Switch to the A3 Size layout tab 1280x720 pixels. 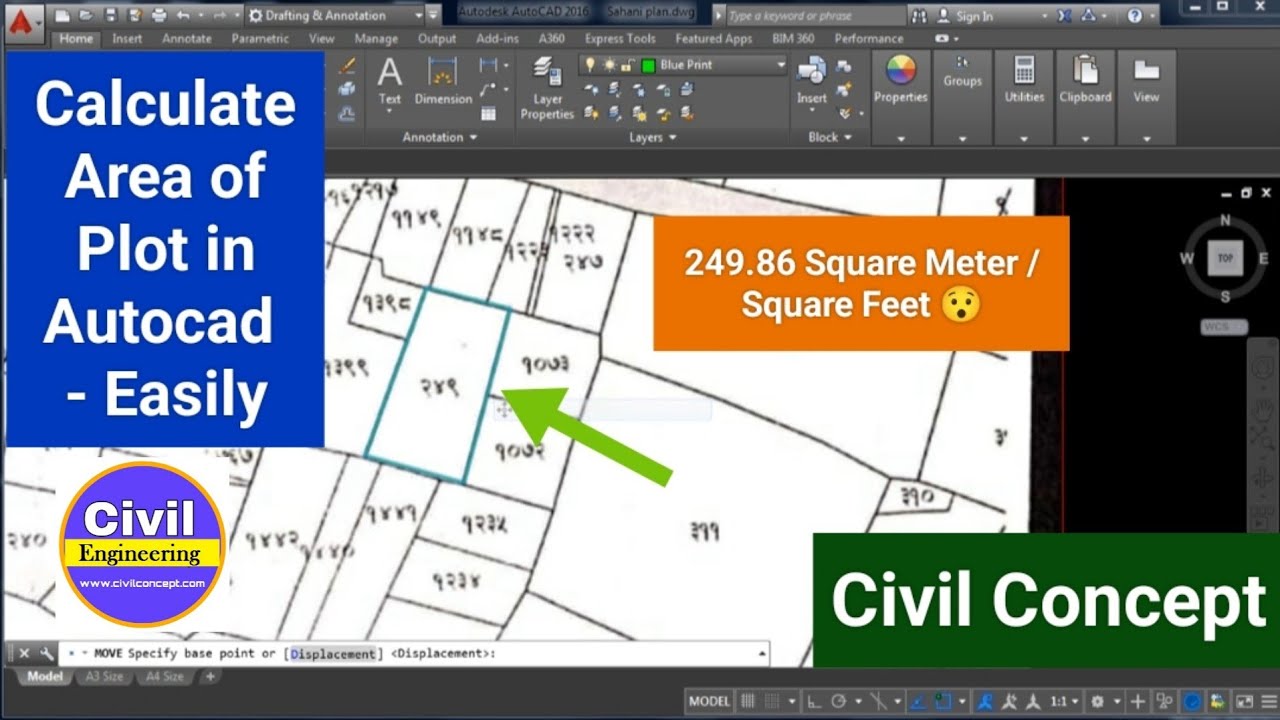(104, 677)
